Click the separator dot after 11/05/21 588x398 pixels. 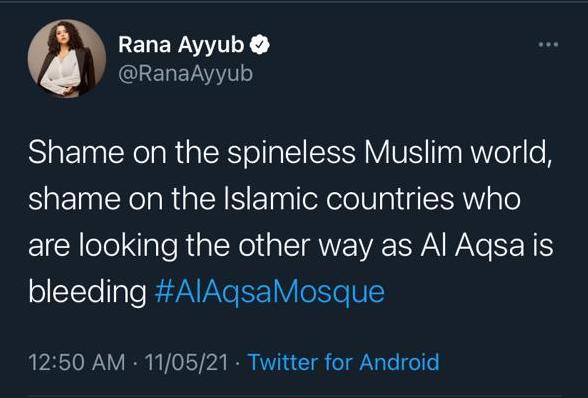tap(238, 363)
